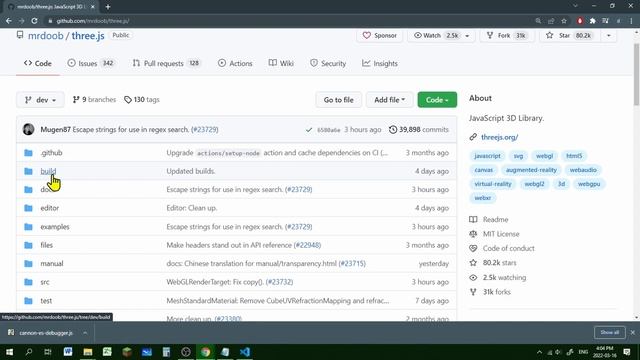Open the green Code dropdown

tap(437, 100)
